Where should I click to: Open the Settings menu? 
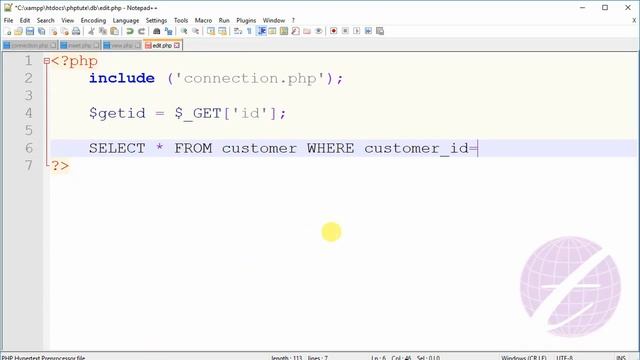156,20
